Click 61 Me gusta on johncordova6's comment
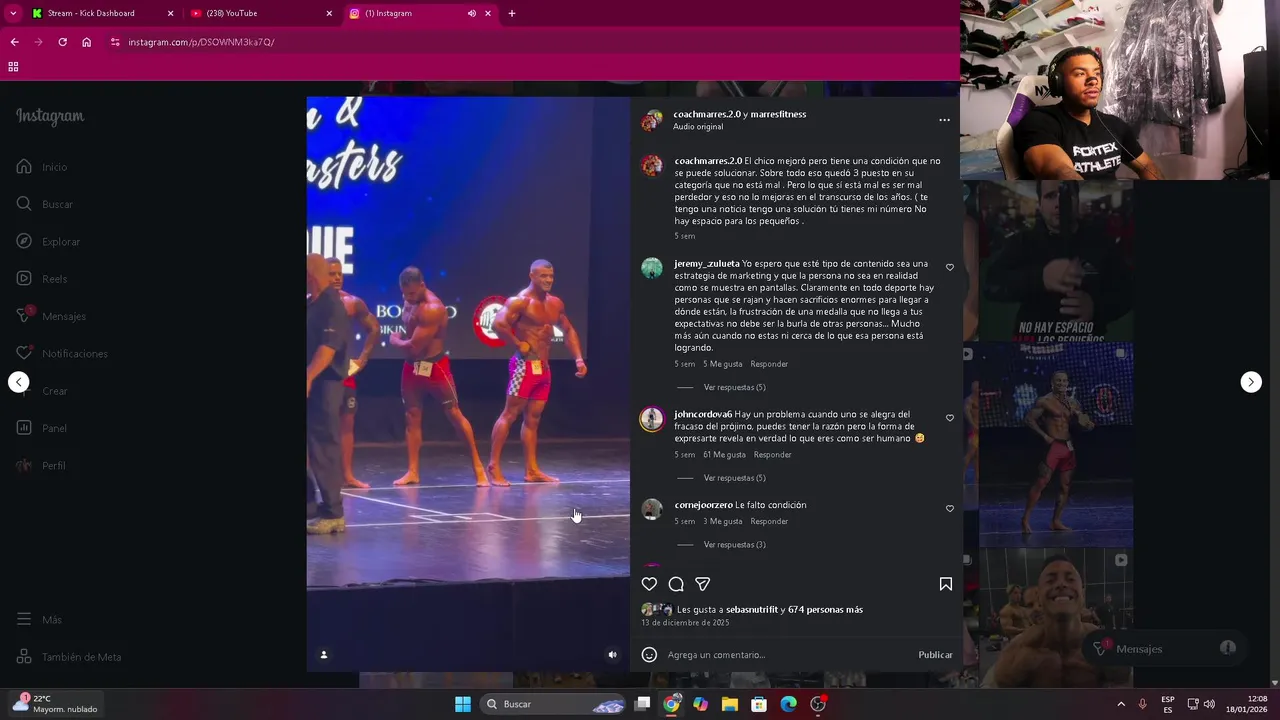Screen dimensions: 1280x720 (x=724, y=455)
